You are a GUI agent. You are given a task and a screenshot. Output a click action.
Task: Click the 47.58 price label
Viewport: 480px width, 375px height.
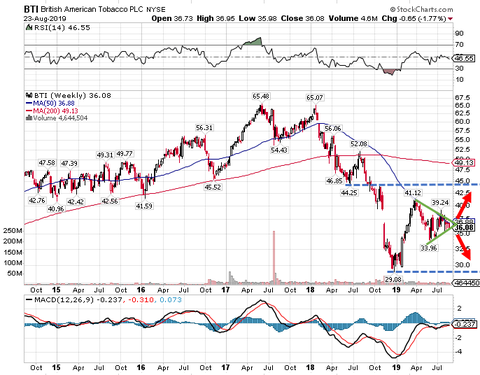(47, 163)
